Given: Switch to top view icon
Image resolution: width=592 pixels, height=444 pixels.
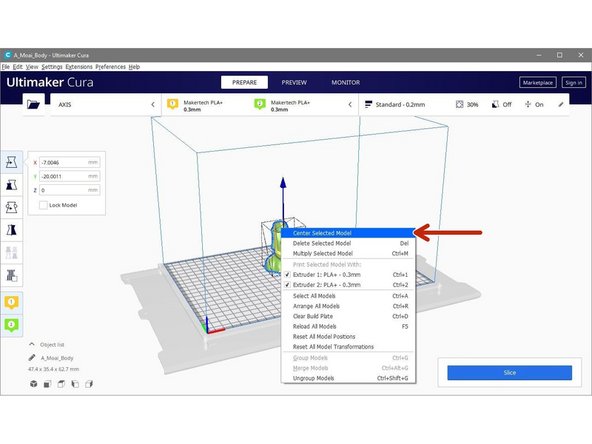Looking at the screenshot, I should (x=61, y=384).
